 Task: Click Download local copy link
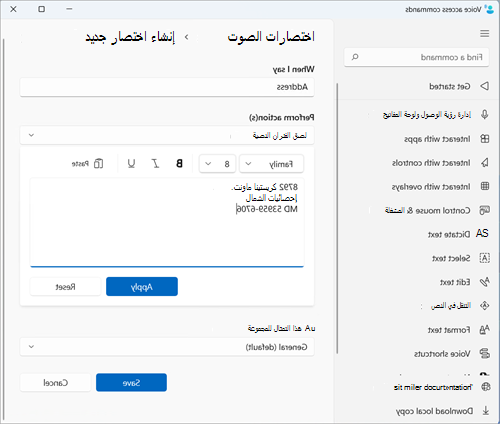click(434, 411)
